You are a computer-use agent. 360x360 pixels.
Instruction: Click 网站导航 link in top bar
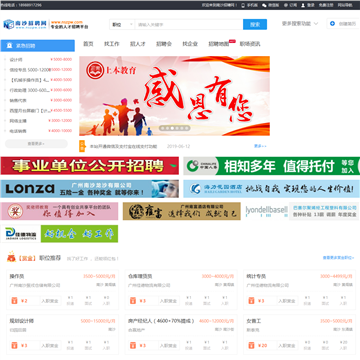pos(345,5)
